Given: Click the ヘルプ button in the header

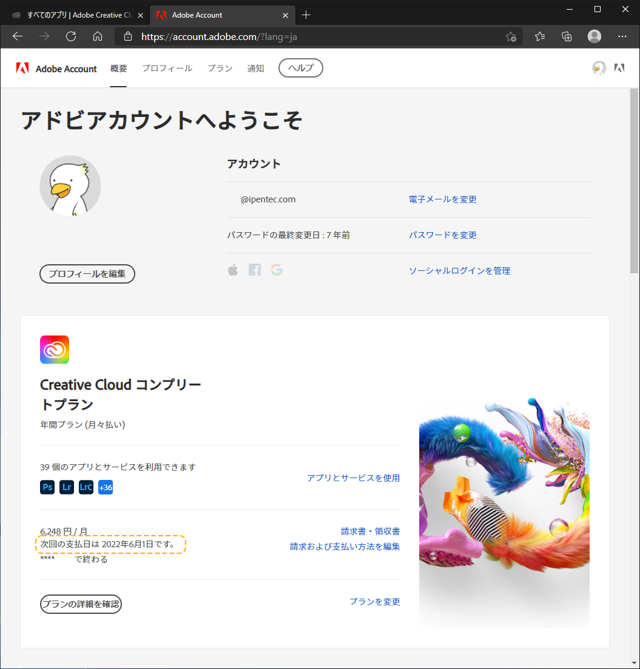Looking at the screenshot, I should tap(301, 68).
